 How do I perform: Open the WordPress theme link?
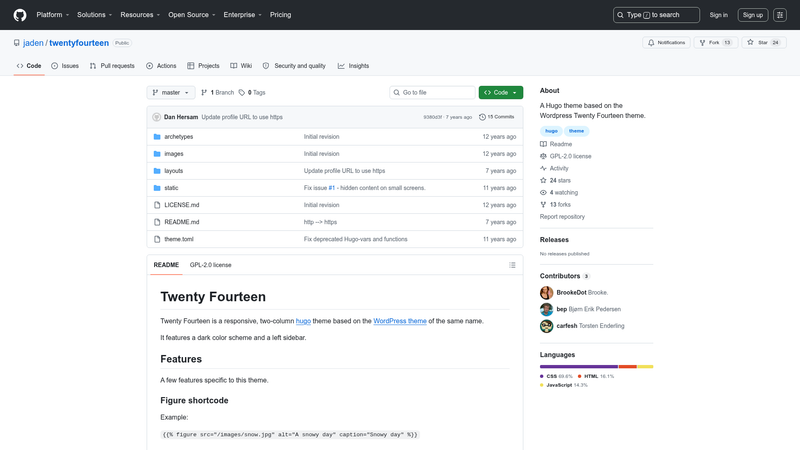click(x=399, y=321)
